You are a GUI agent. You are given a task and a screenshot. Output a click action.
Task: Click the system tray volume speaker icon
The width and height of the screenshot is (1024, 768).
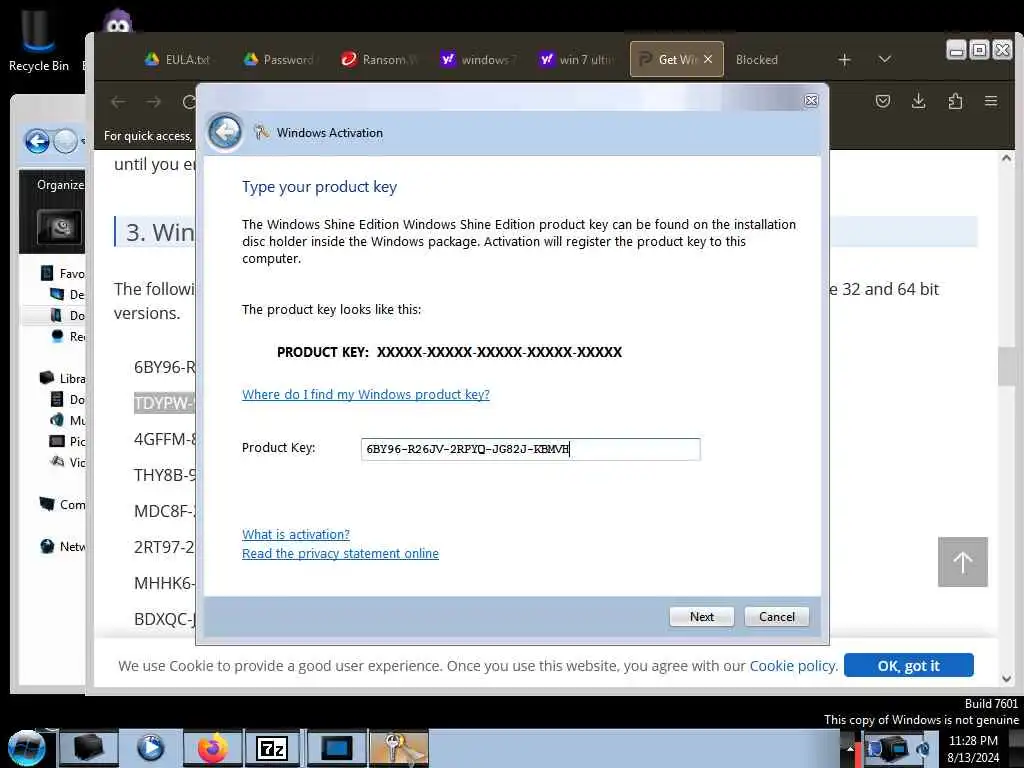923,748
